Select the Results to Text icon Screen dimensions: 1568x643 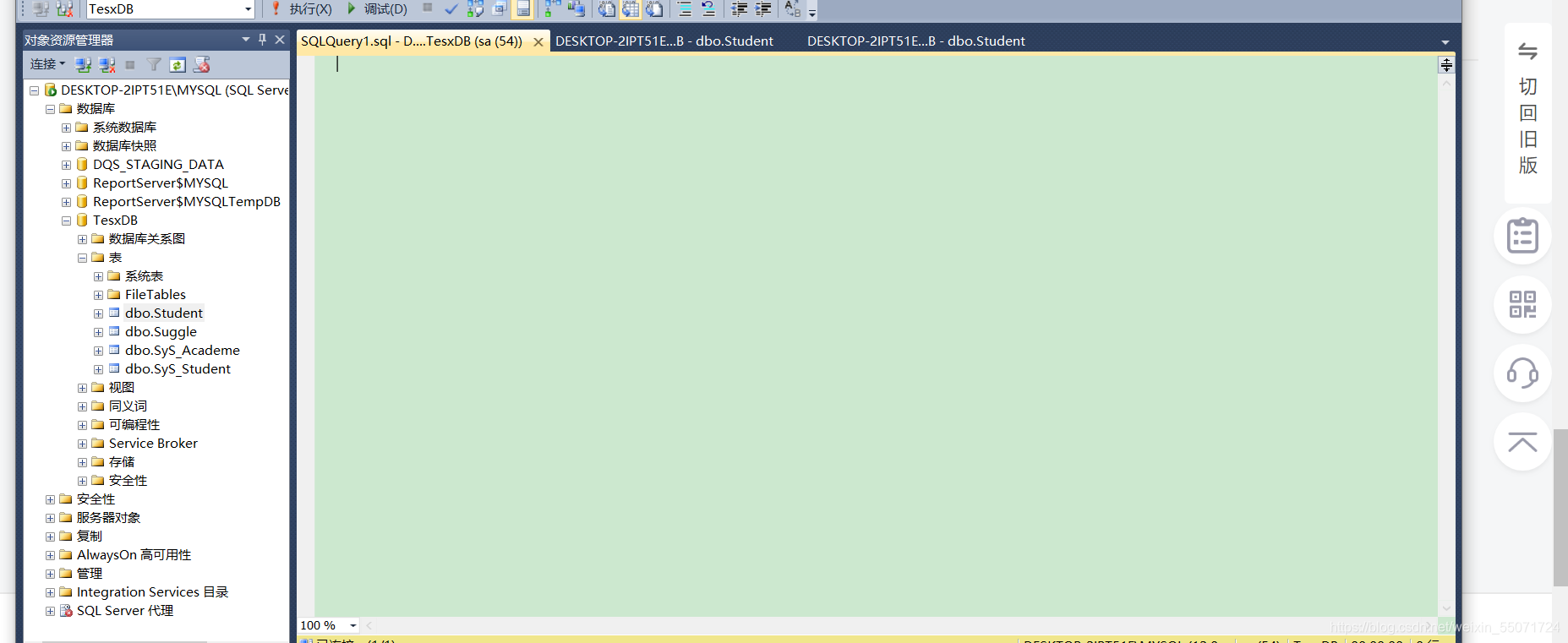pyautogui.click(x=606, y=9)
